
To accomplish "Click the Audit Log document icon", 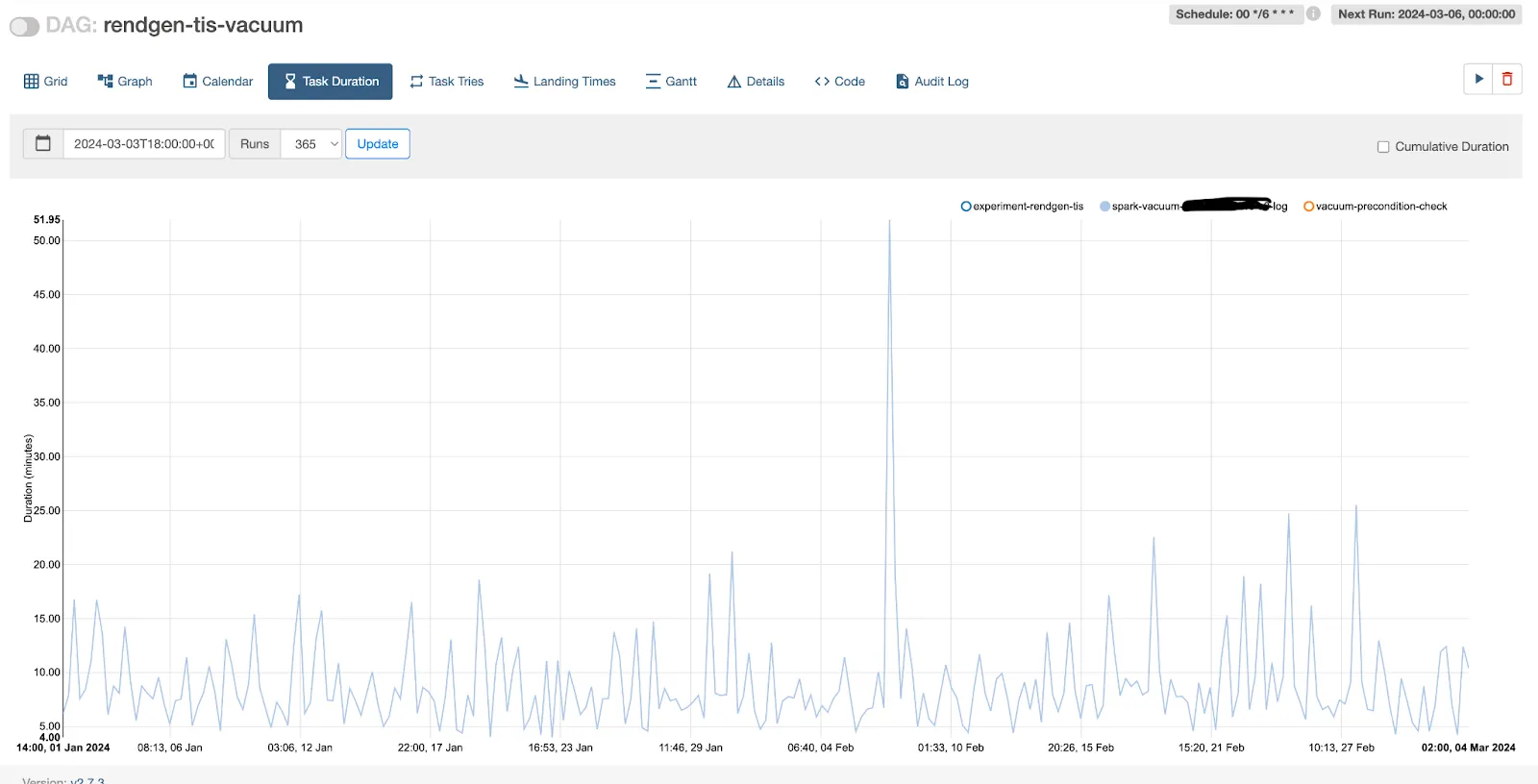I will pos(902,82).
